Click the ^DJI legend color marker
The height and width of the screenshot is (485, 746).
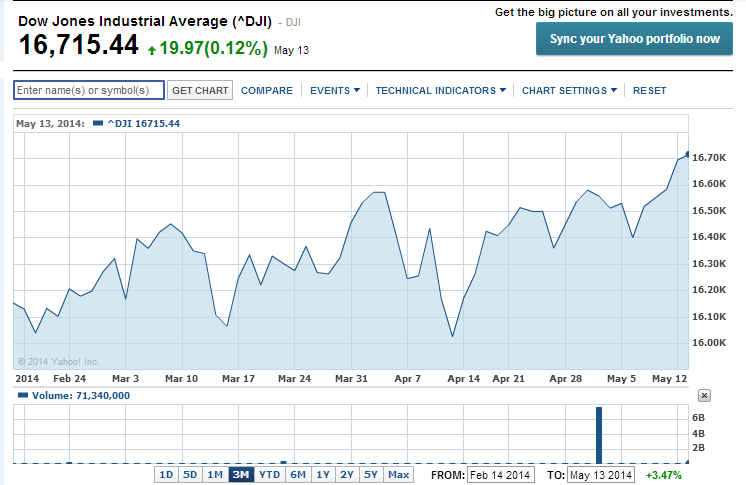tap(98, 123)
